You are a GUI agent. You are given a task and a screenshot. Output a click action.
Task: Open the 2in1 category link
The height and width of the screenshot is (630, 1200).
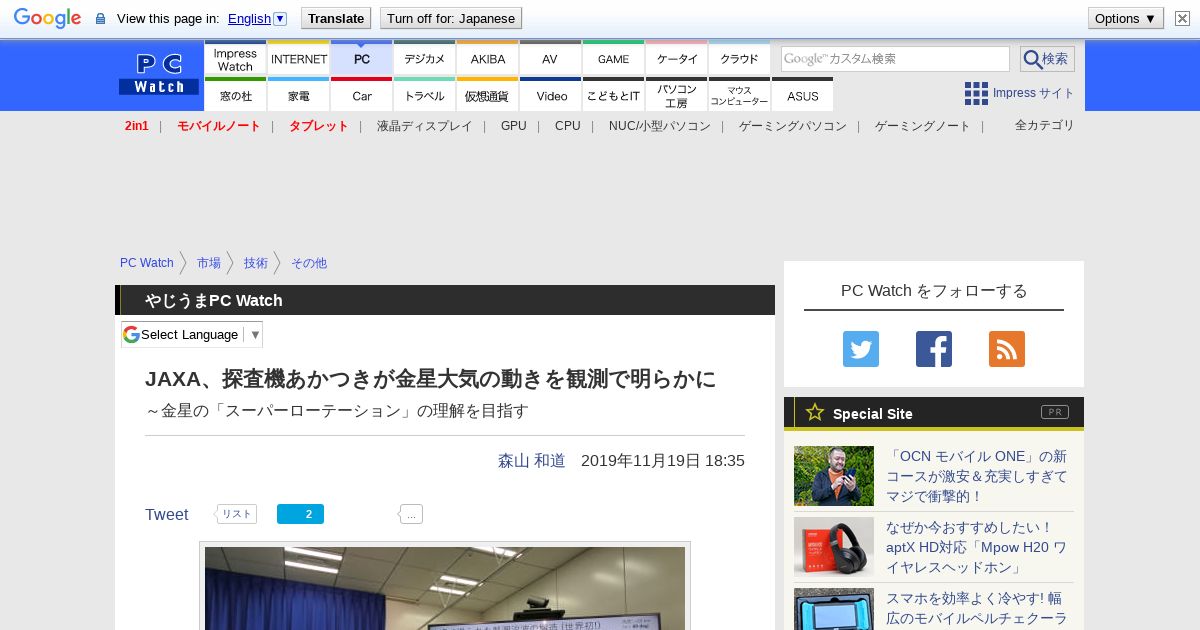(137, 126)
